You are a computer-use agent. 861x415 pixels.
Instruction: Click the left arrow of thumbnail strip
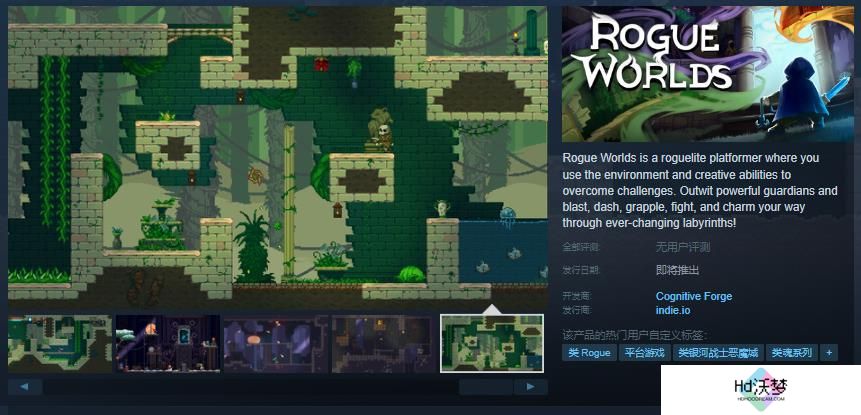(x=25, y=387)
